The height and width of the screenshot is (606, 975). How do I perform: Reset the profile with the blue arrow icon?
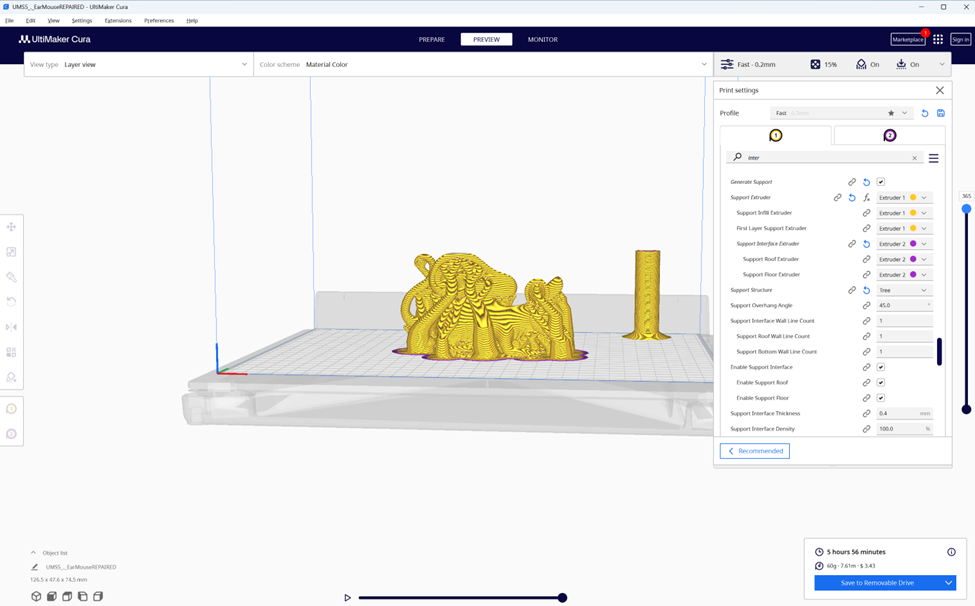[925, 113]
